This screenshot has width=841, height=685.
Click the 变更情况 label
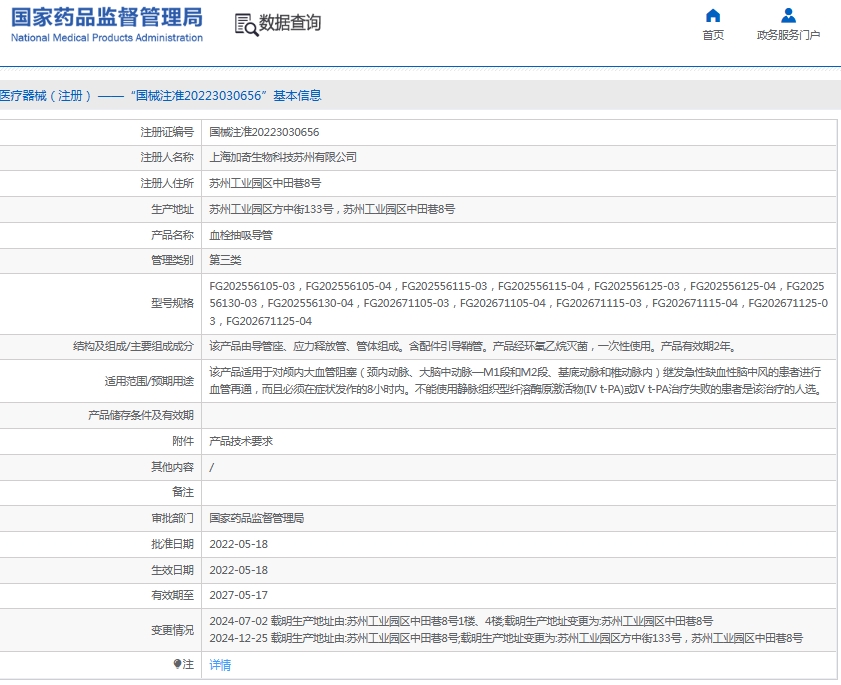(x=172, y=630)
